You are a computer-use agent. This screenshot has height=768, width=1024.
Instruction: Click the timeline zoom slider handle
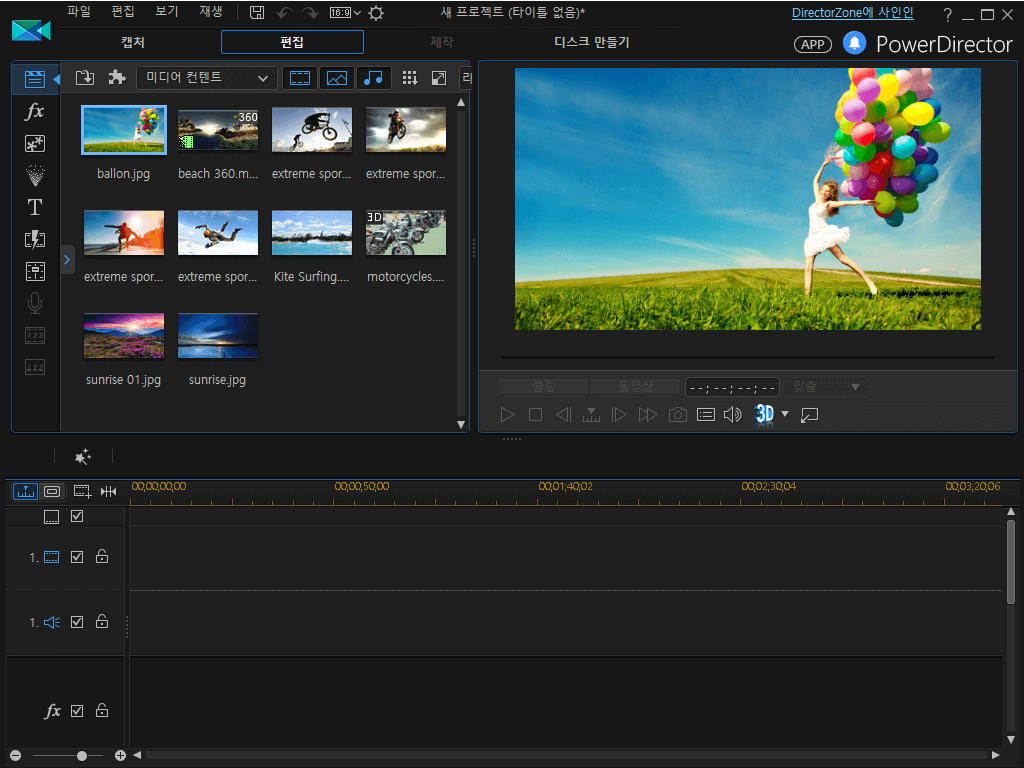coord(82,756)
